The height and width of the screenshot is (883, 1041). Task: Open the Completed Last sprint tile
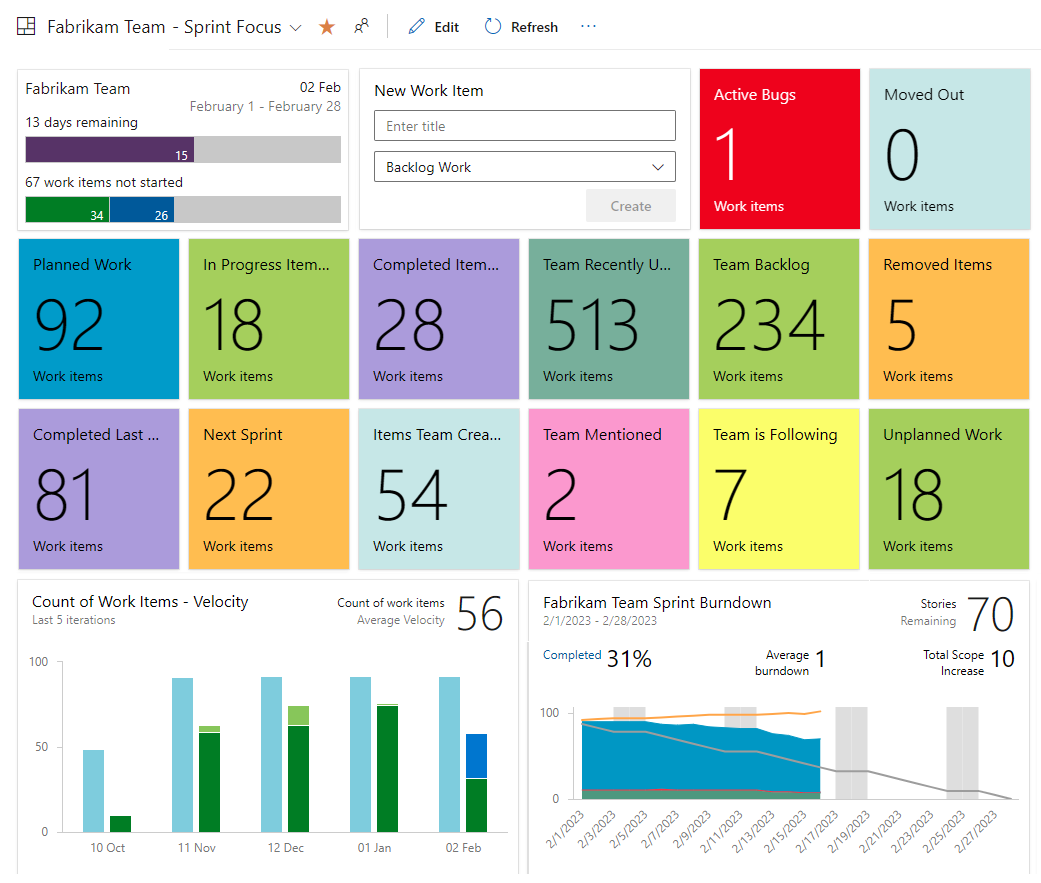[99, 489]
